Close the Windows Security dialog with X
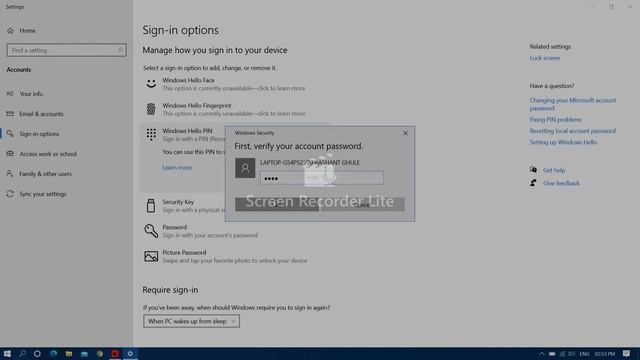 (x=405, y=133)
